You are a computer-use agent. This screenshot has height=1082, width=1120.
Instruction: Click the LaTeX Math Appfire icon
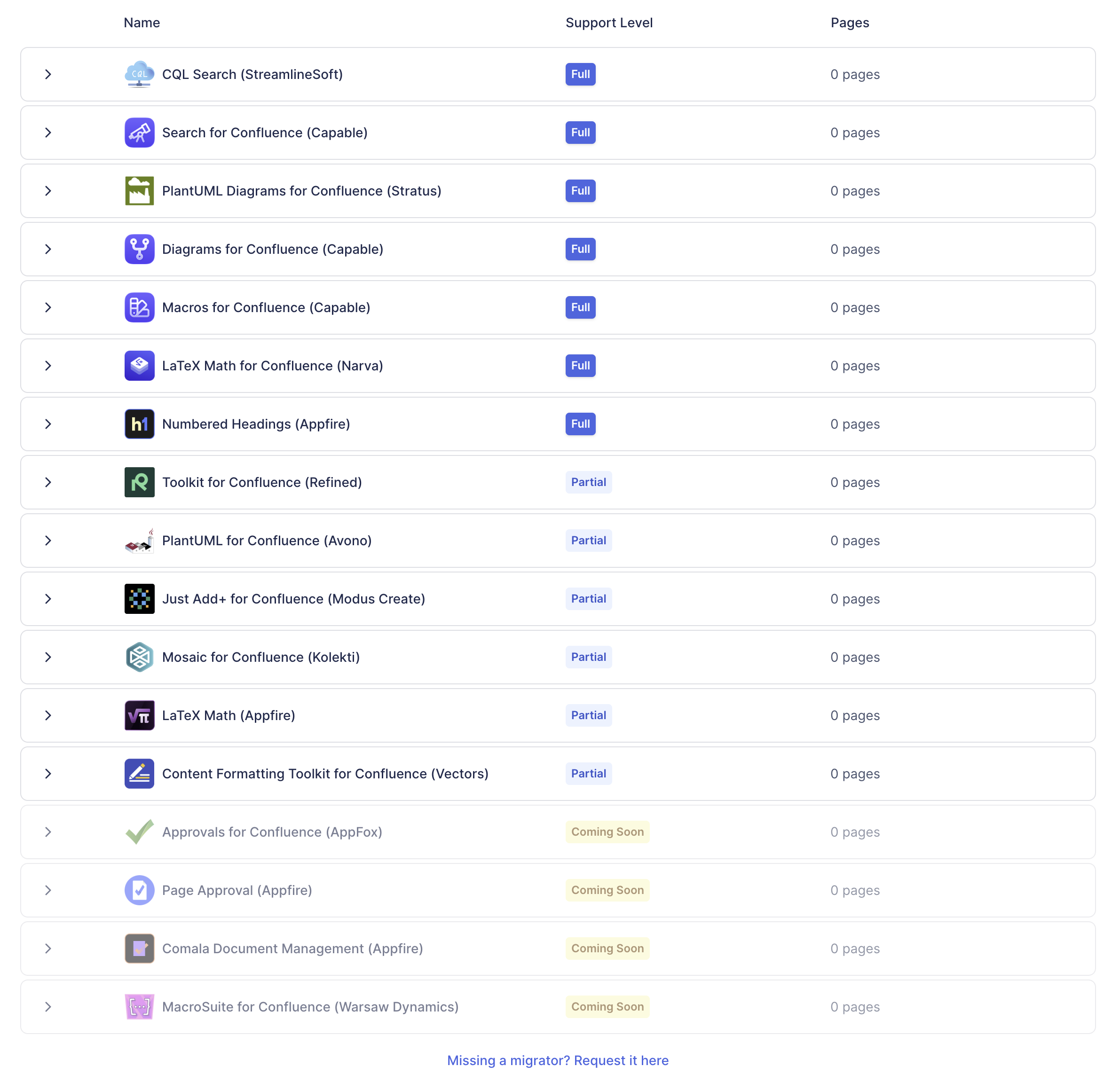140,715
